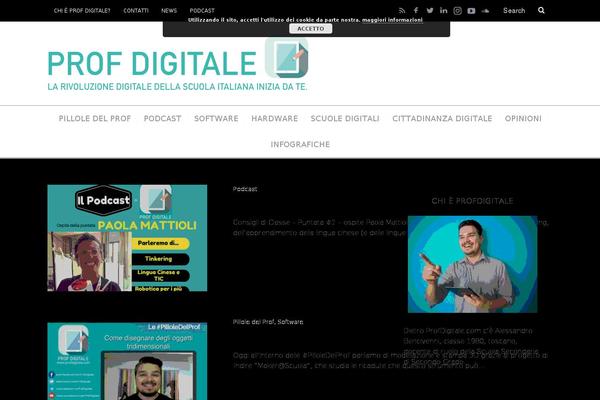The height and width of the screenshot is (400, 600).
Task: Click the Prof Digitale tablet logo
Action: tap(287, 57)
